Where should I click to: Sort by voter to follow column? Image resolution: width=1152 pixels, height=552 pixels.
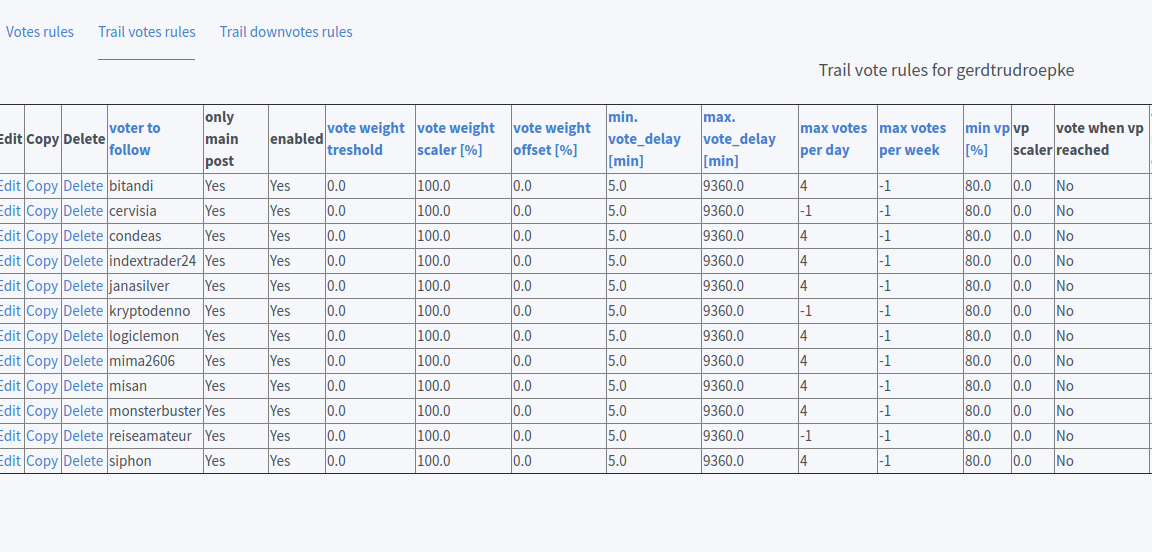pos(134,139)
